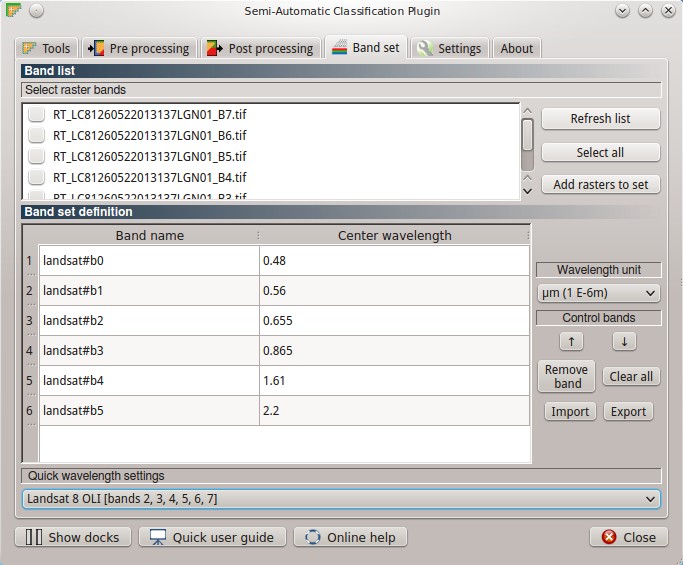Switch to the Settings tab
This screenshot has width=683, height=565.
[x=450, y=48]
